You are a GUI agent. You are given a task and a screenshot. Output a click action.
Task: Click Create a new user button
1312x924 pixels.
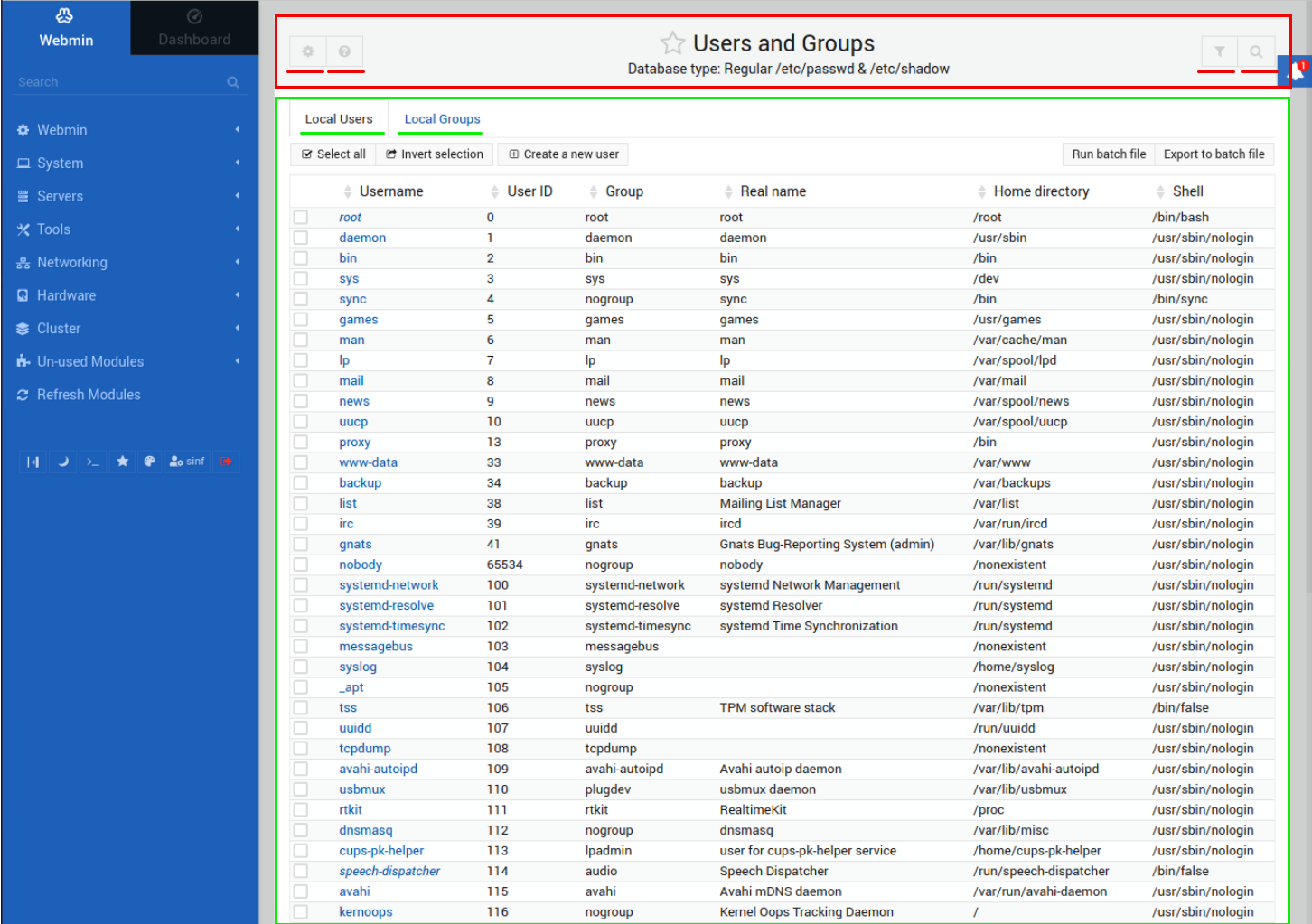(x=563, y=154)
